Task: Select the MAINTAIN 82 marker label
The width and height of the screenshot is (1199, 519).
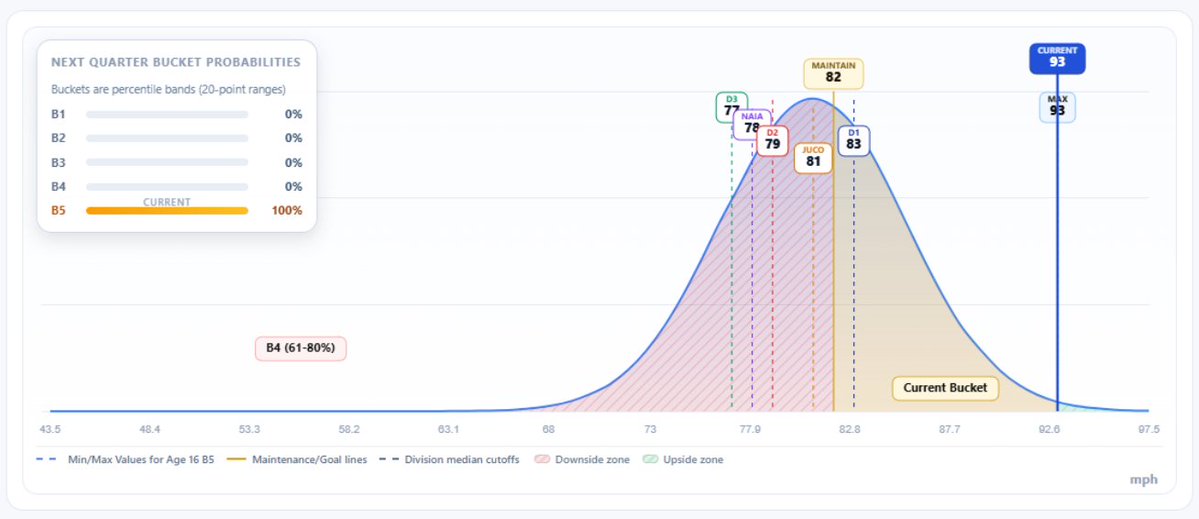Action: [833, 73]
